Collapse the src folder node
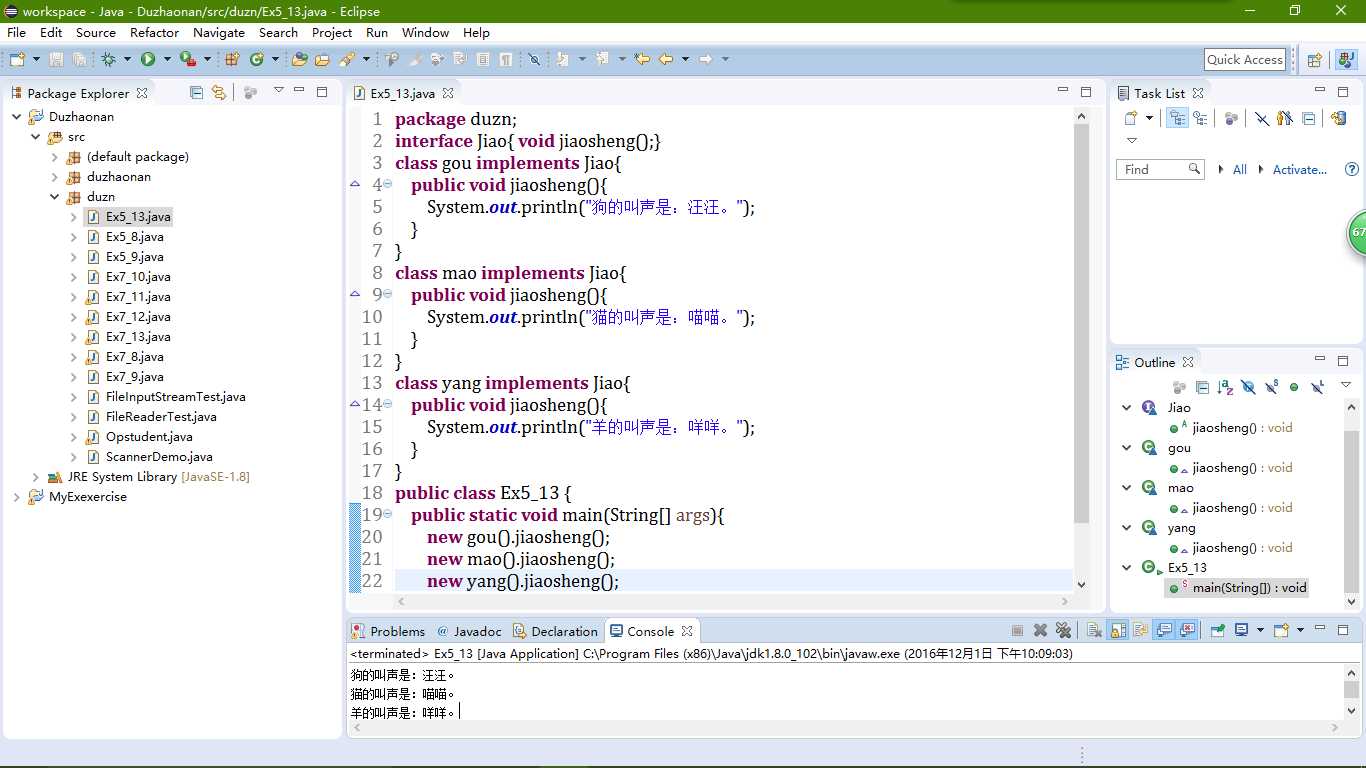Viewport: 1366px width, 768px height. click(36, 137)
